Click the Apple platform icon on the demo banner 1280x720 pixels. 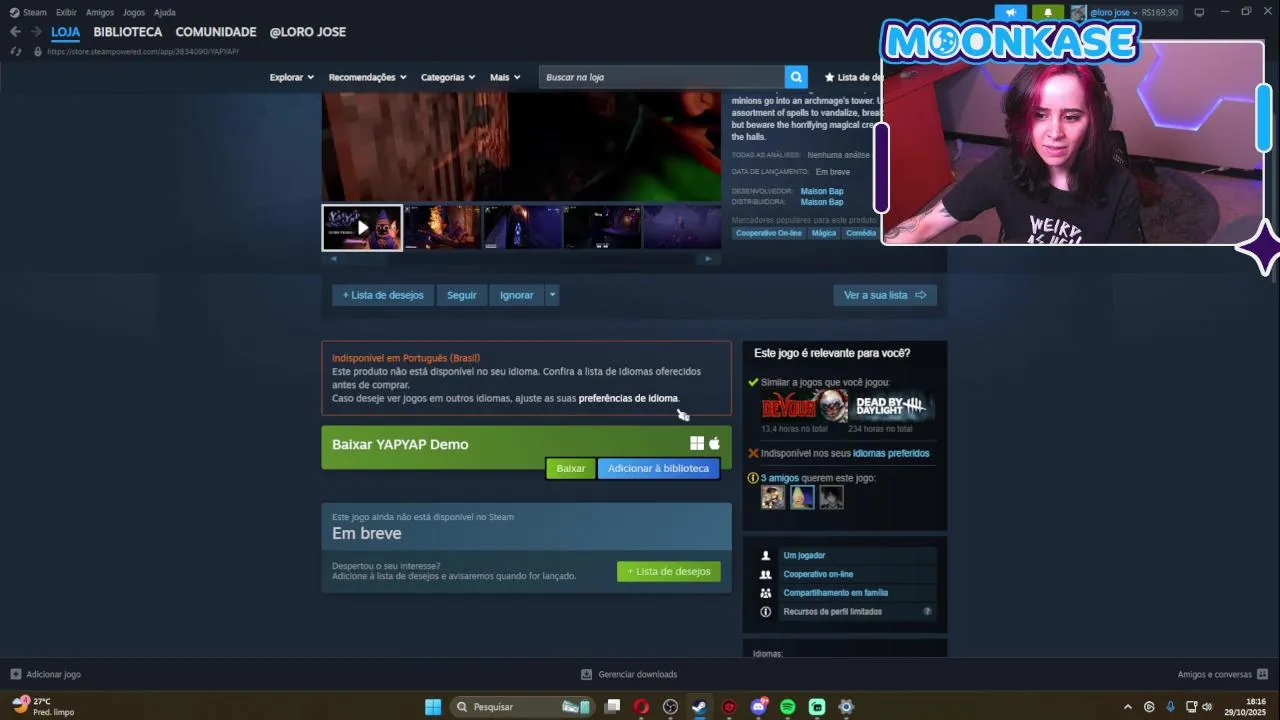click(714, 443)
